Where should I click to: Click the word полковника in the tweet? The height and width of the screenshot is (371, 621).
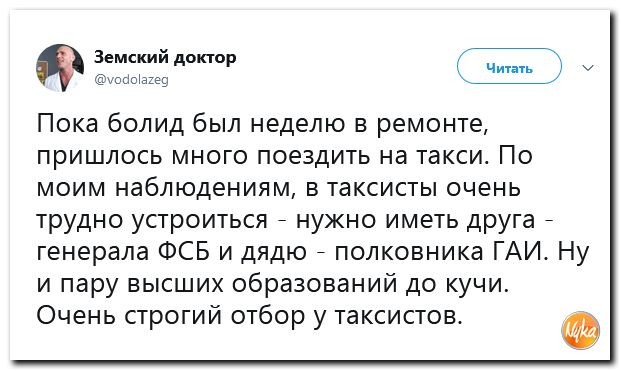click(410, 251)
